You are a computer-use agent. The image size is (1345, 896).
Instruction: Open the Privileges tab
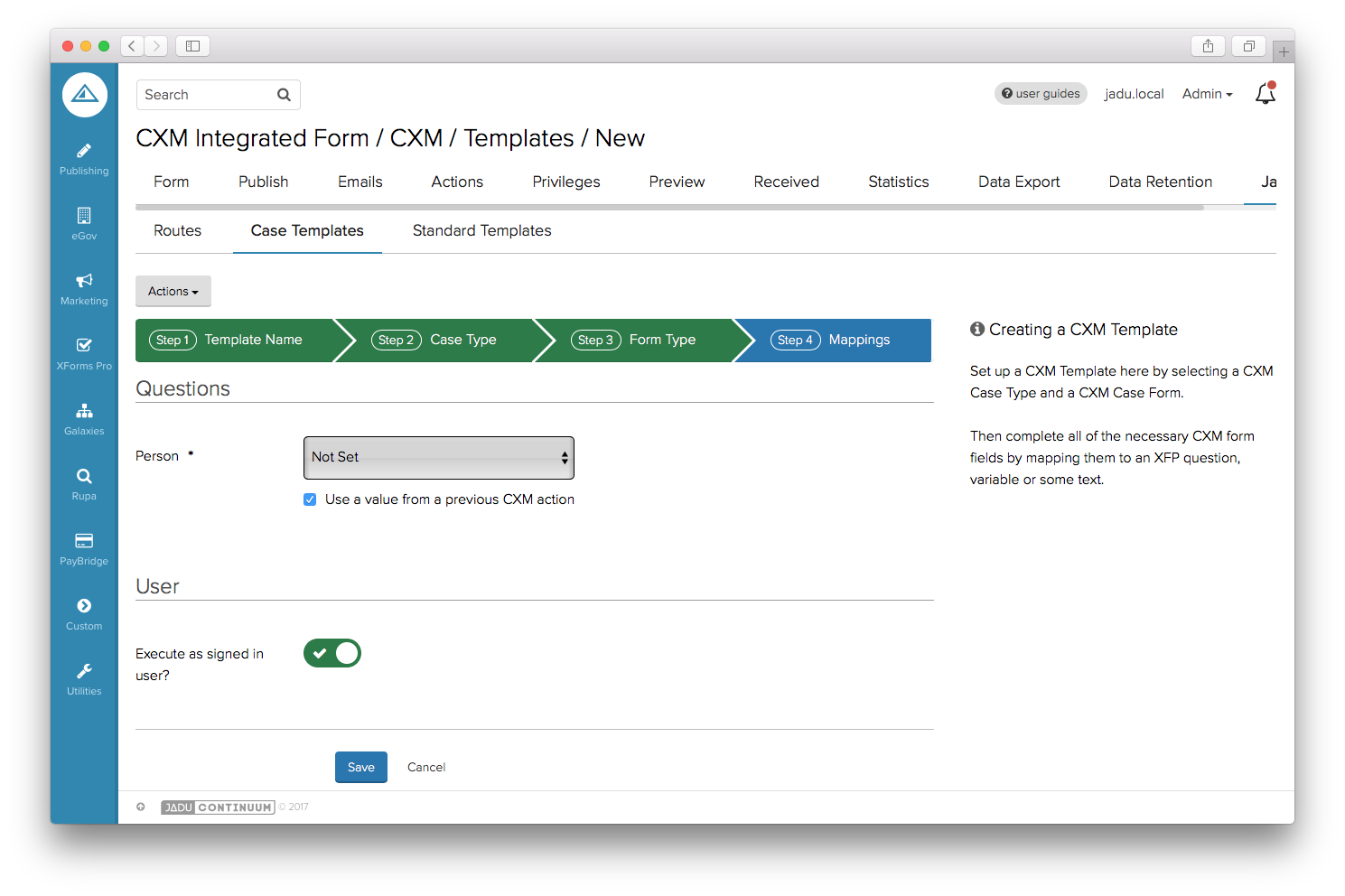pos(565,182)
